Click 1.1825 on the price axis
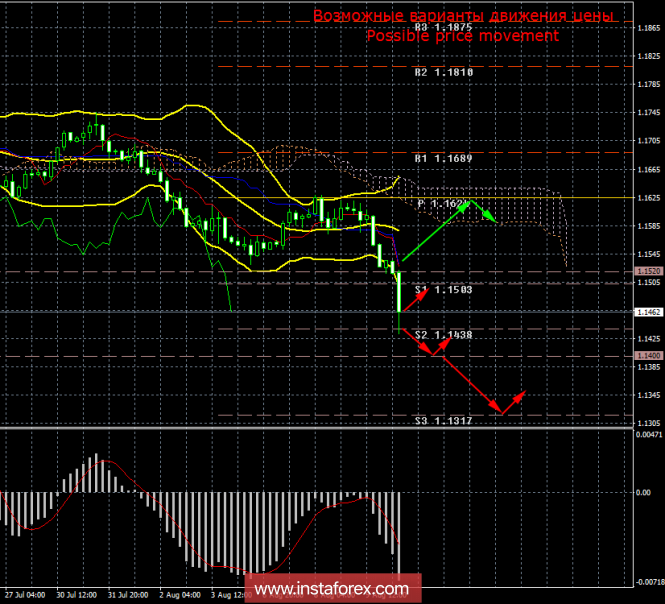The height and width of the screenshot is (604, 665). click(x=649, y=56)
